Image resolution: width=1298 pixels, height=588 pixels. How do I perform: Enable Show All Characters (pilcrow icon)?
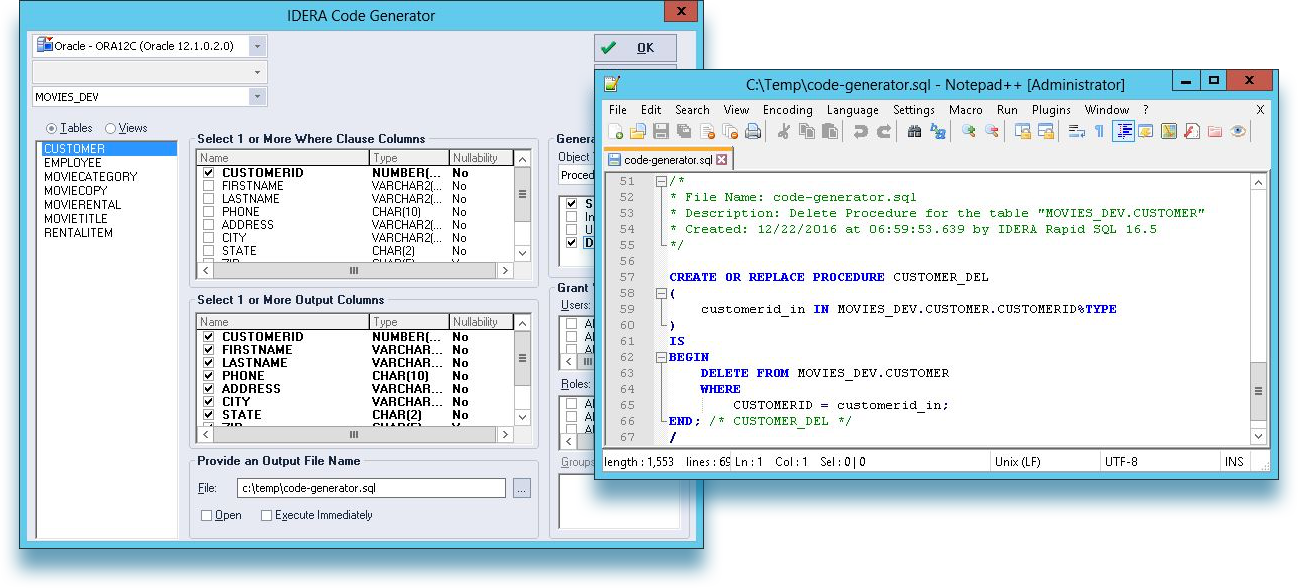1097,132
